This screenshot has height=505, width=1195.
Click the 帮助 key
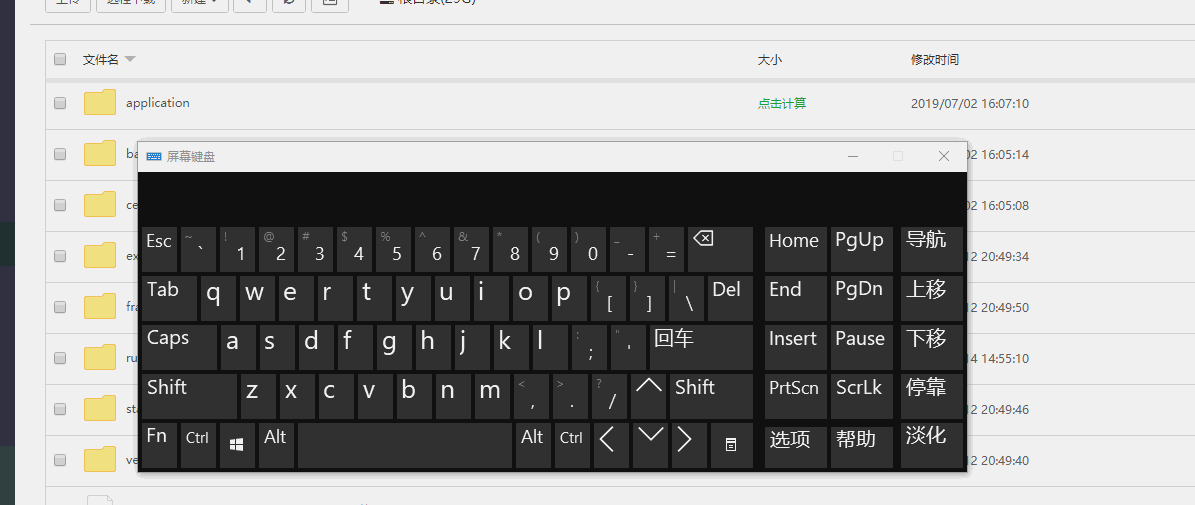point(861,447)
